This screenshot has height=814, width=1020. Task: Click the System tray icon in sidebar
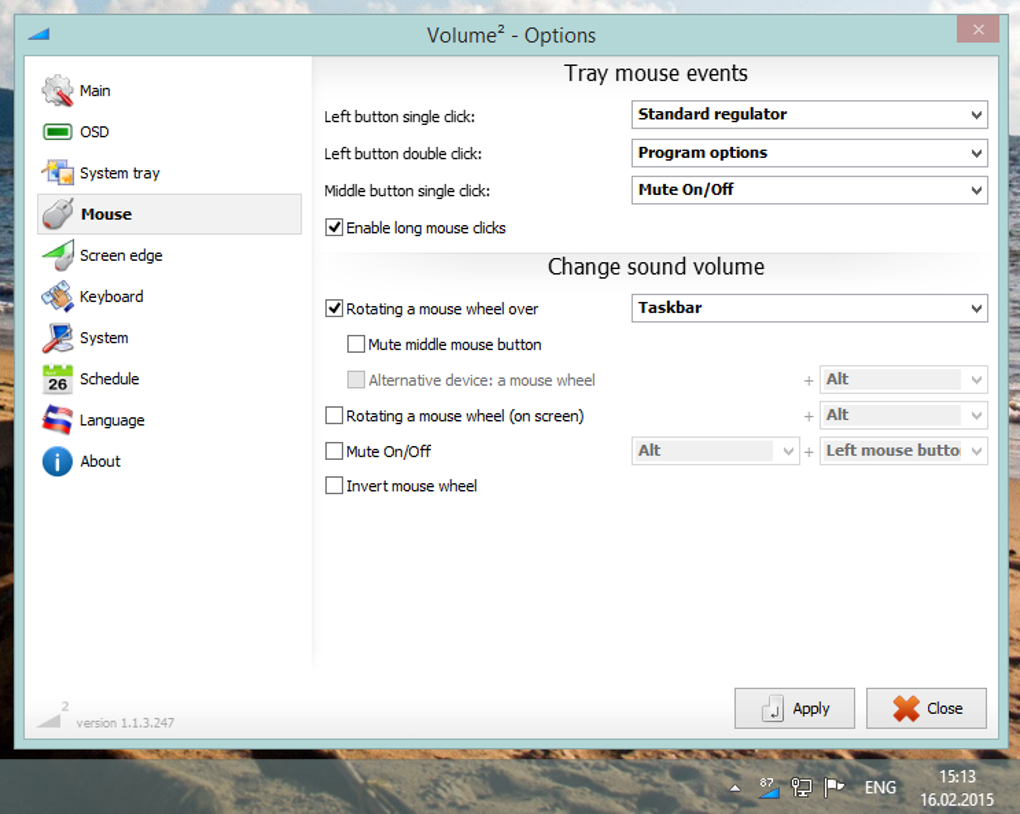[x=57, y=173]
